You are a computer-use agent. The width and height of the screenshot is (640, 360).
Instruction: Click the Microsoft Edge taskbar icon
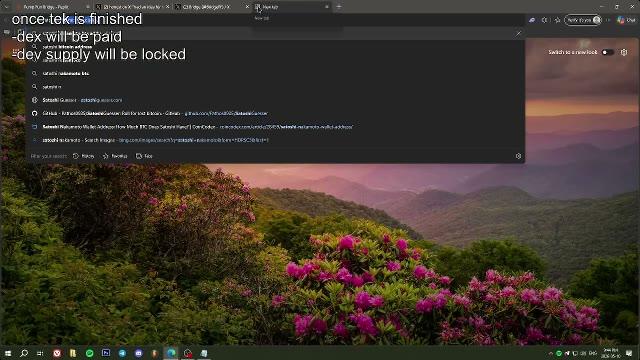(171, 353)
